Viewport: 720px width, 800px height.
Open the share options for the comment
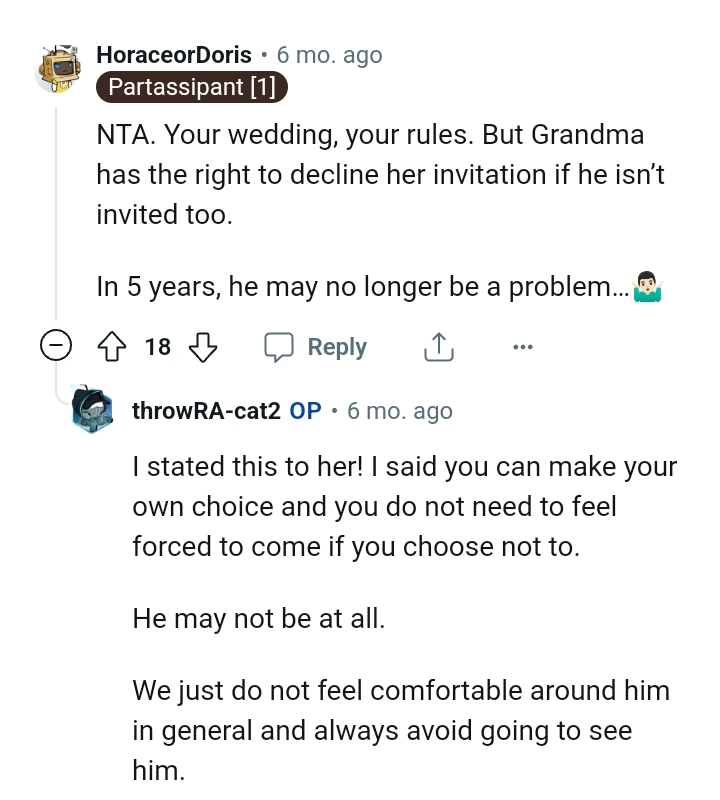click(437, 345)
